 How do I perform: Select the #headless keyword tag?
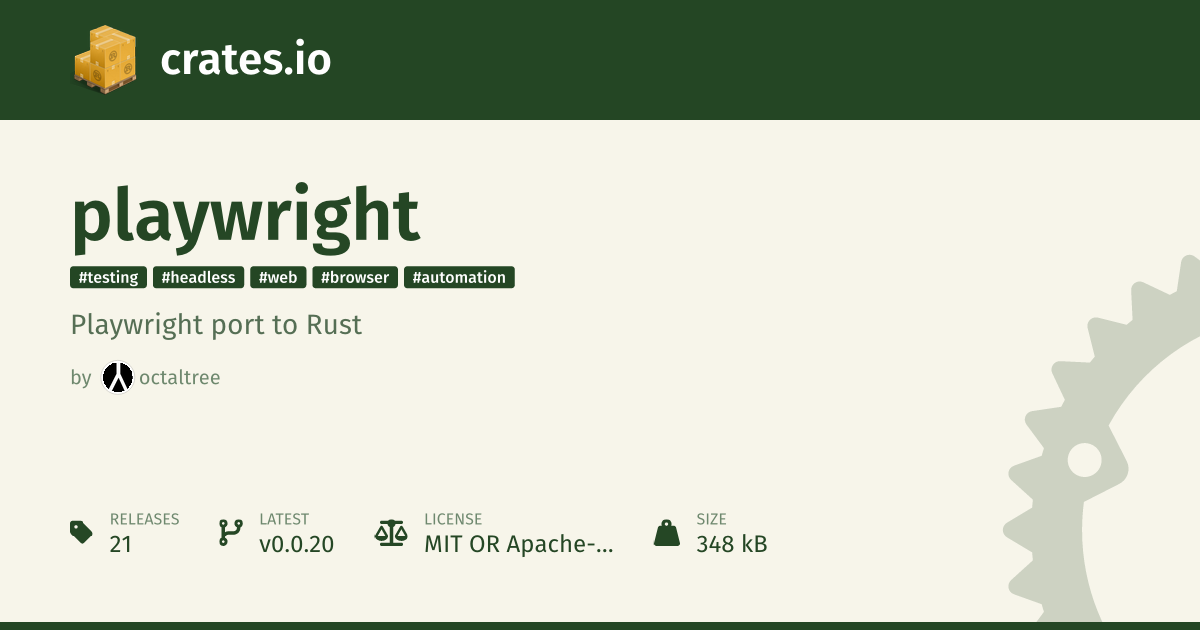click(x=199, y=277)
